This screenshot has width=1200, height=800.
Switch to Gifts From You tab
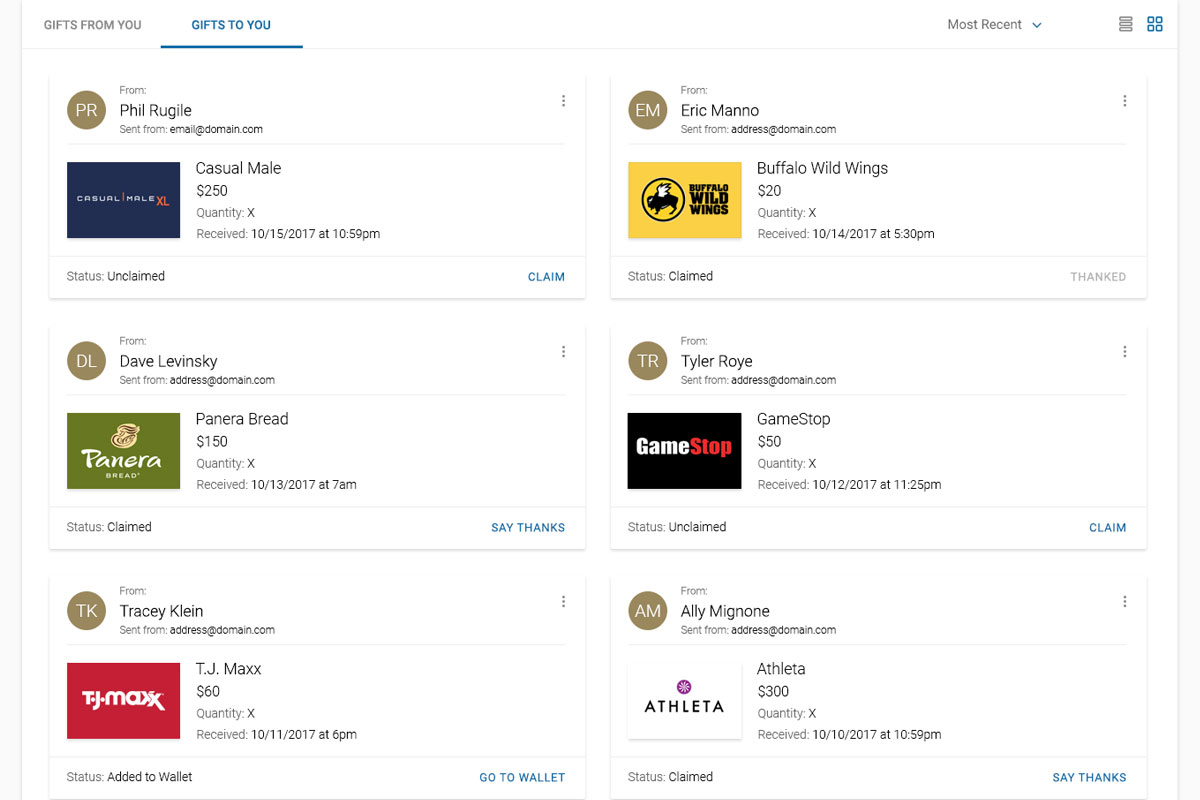pos(92,25)
